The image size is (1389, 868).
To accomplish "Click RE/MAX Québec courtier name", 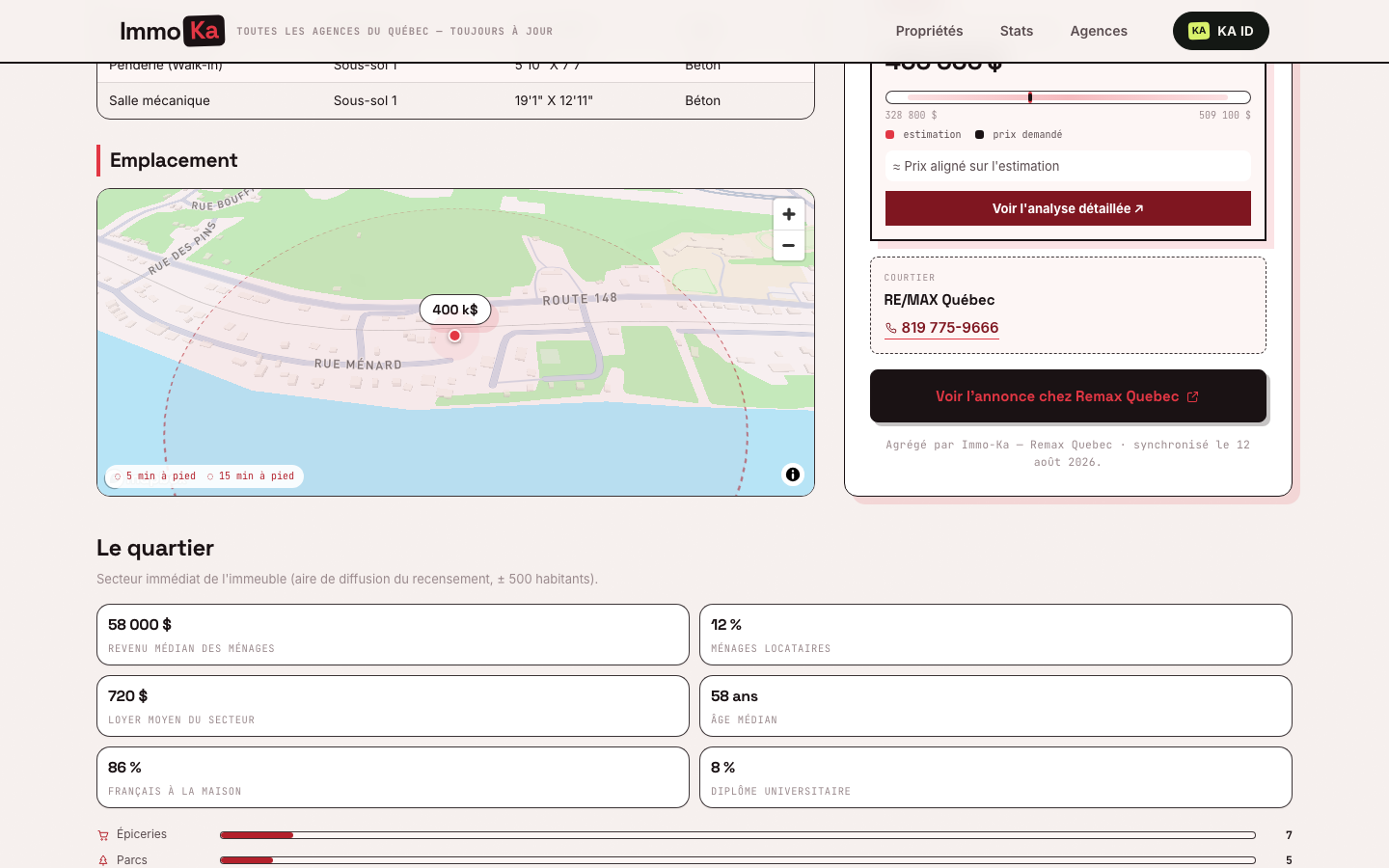I will coord(940,300).
